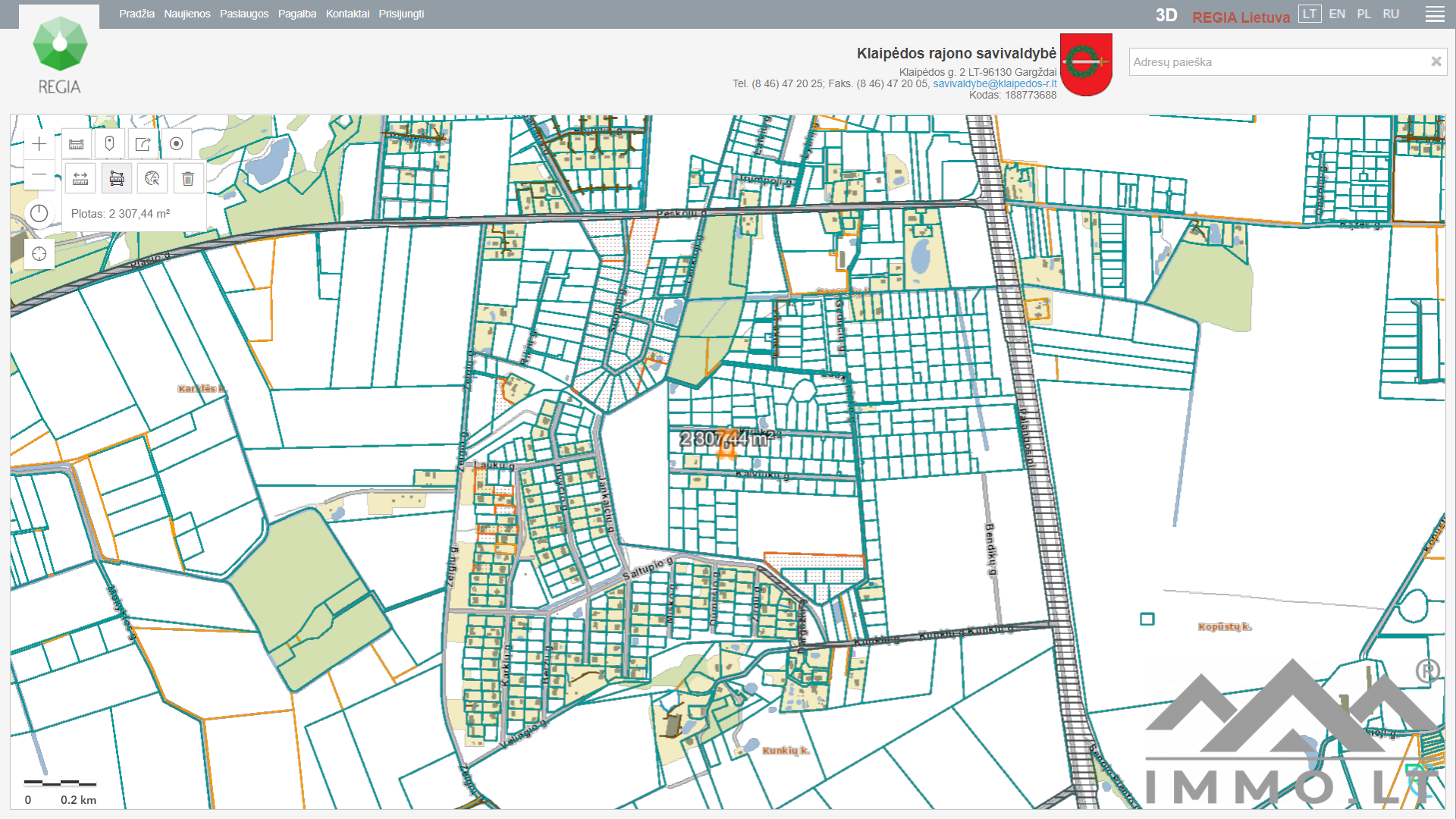The image size is (1456, 819).
Task: Select the polygon area measurement tool
Action: (117, 178)
